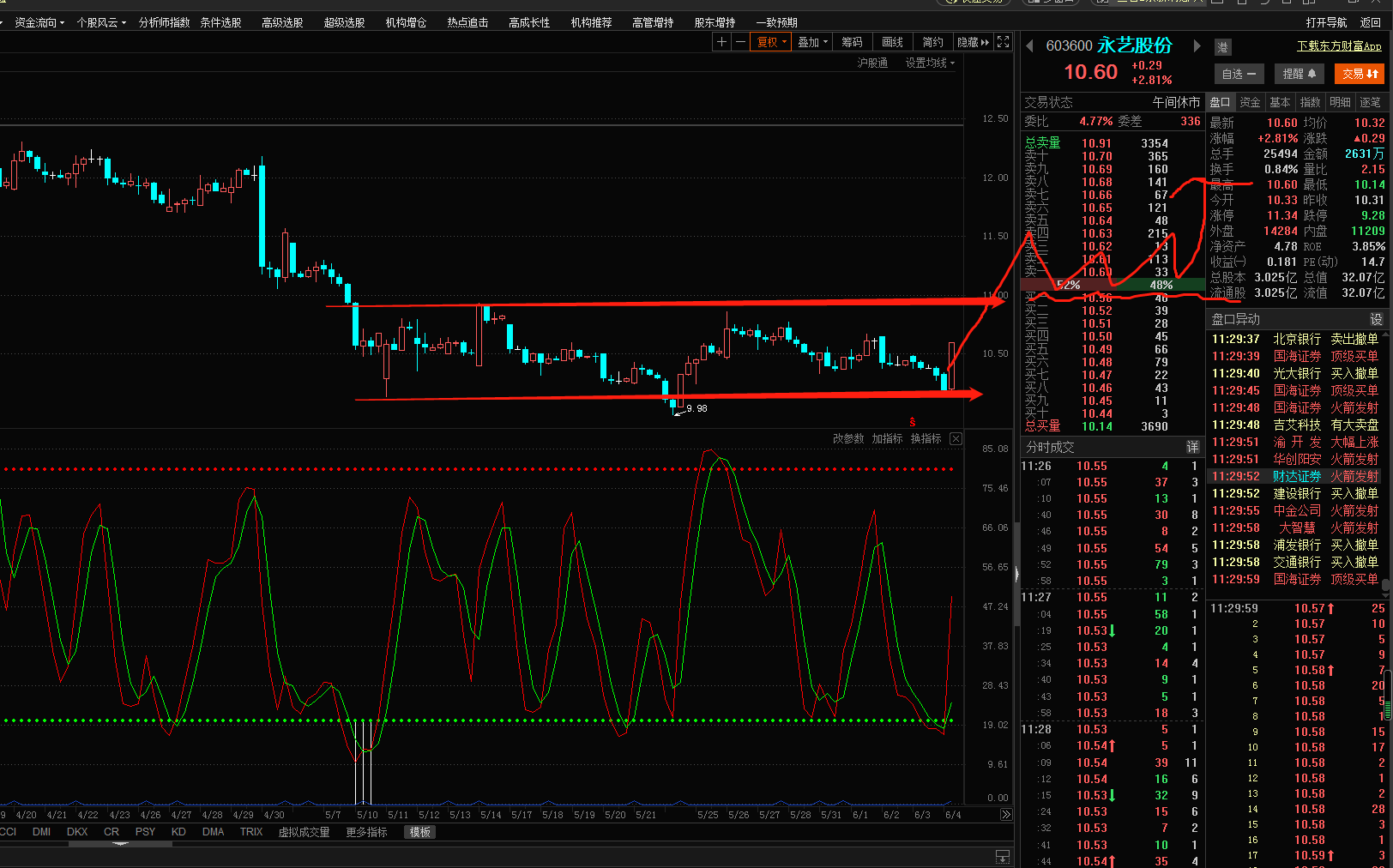Click 换指标 to change the indicator

coord(926,438)
